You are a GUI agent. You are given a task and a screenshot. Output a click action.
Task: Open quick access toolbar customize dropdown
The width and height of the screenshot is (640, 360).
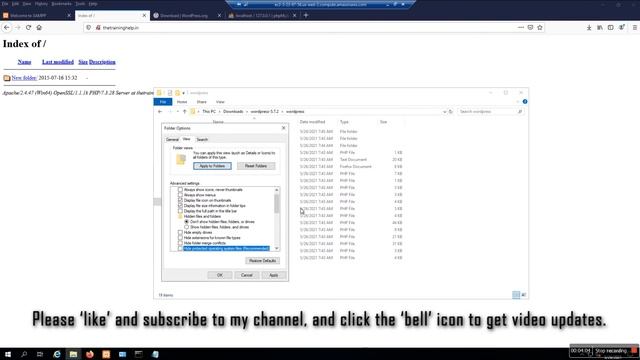click(x=184, y=93)
